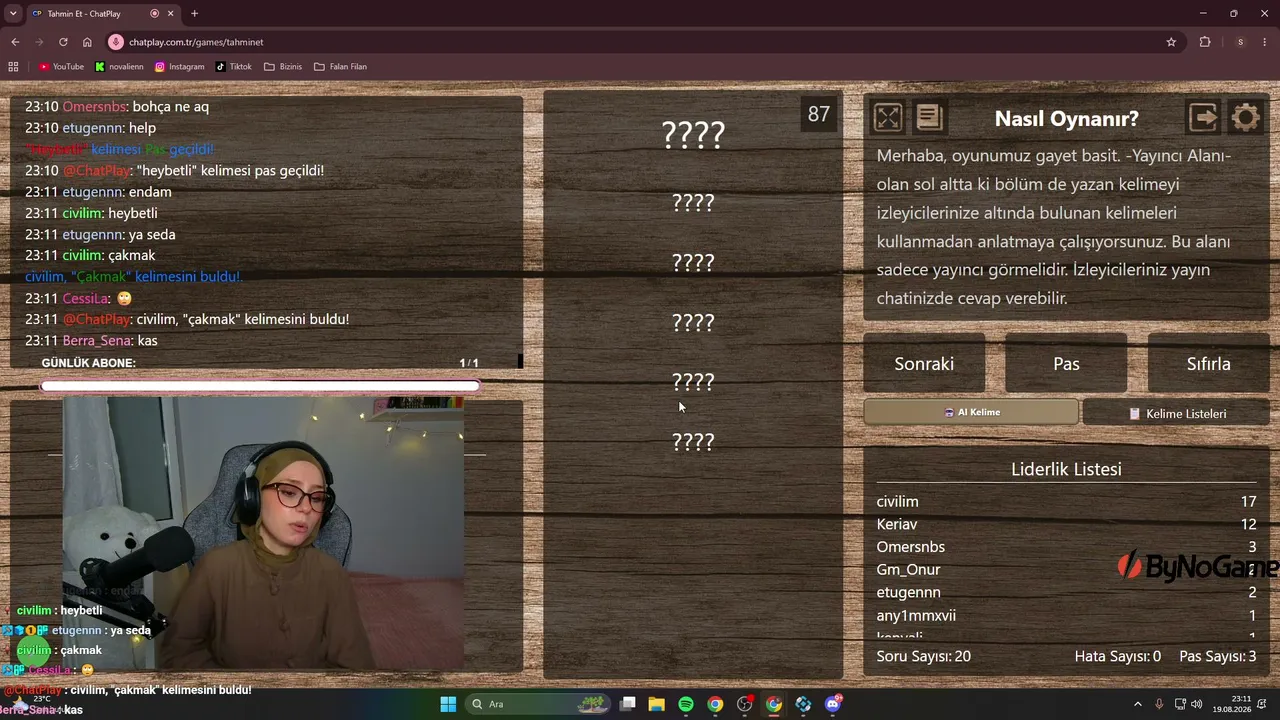This screenshot has width=1280, height=720.
Task: Open the Chrome extensions puzzle icon
Action: click(x=1205, y=42)
